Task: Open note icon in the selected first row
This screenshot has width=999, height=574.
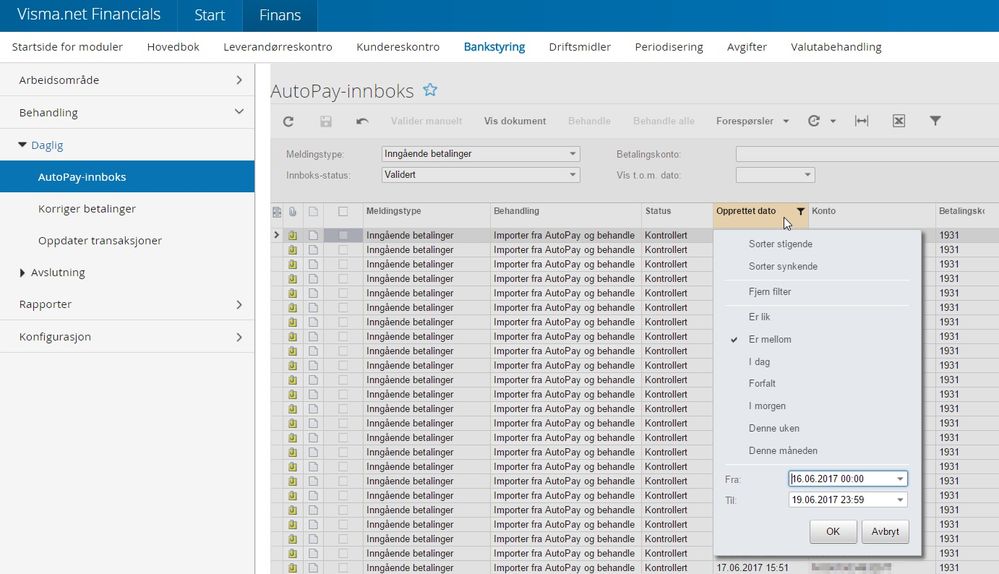Action: [313, 235]
